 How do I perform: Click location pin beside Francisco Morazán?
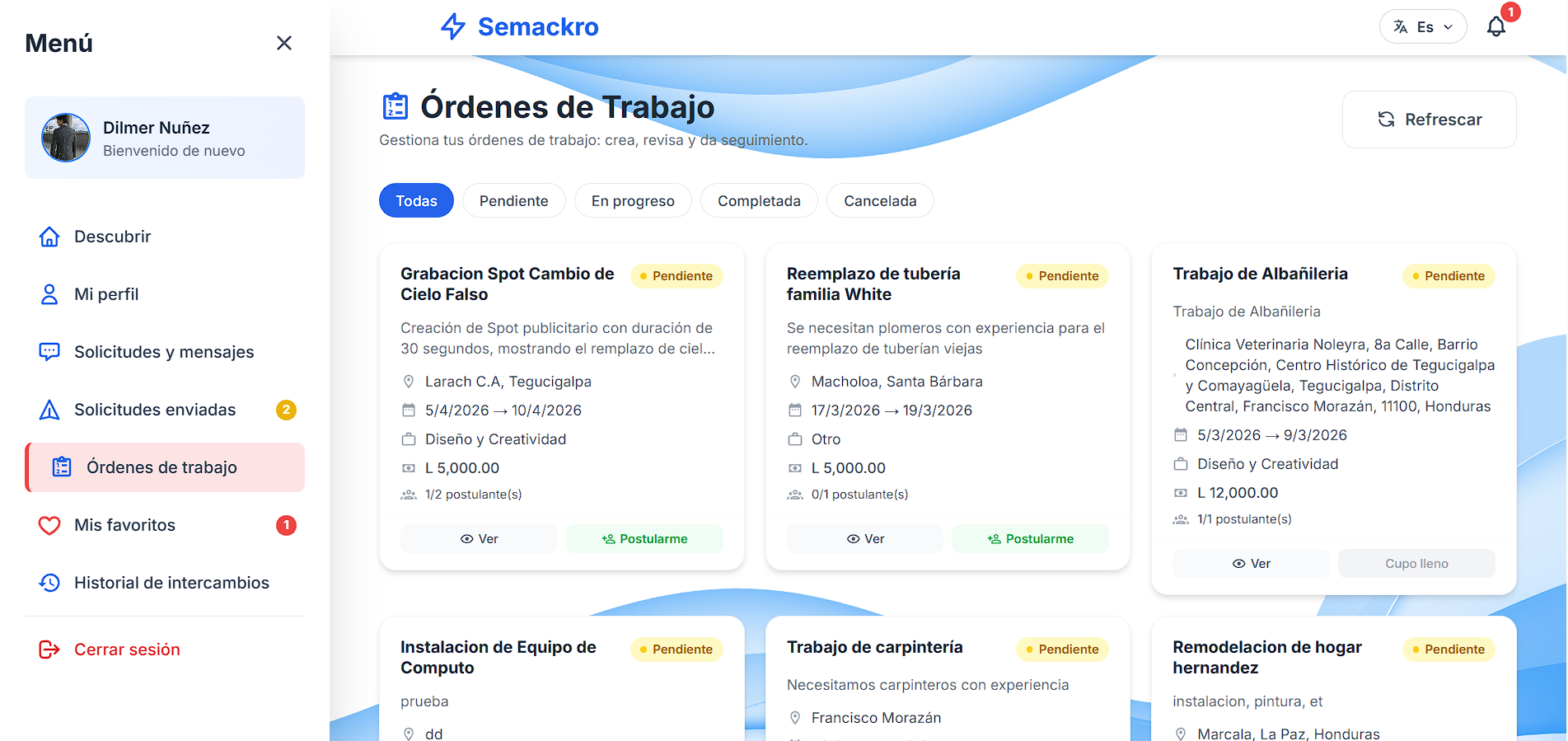[x=795, y=718]
